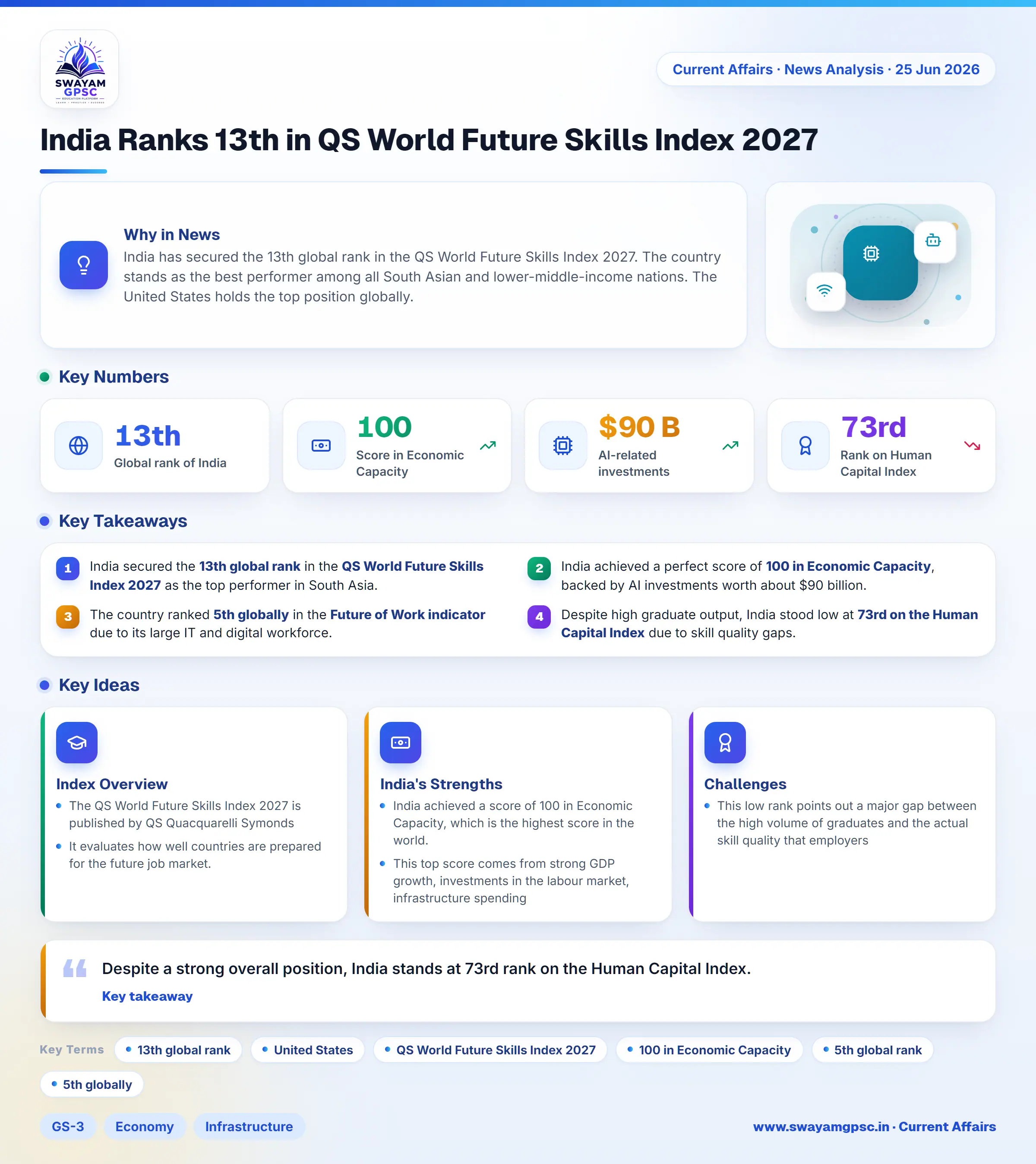Click the 13th global rank key term chip
The height and width of the screenshot is (1164, 1036).
click(x=178, y=1050)
